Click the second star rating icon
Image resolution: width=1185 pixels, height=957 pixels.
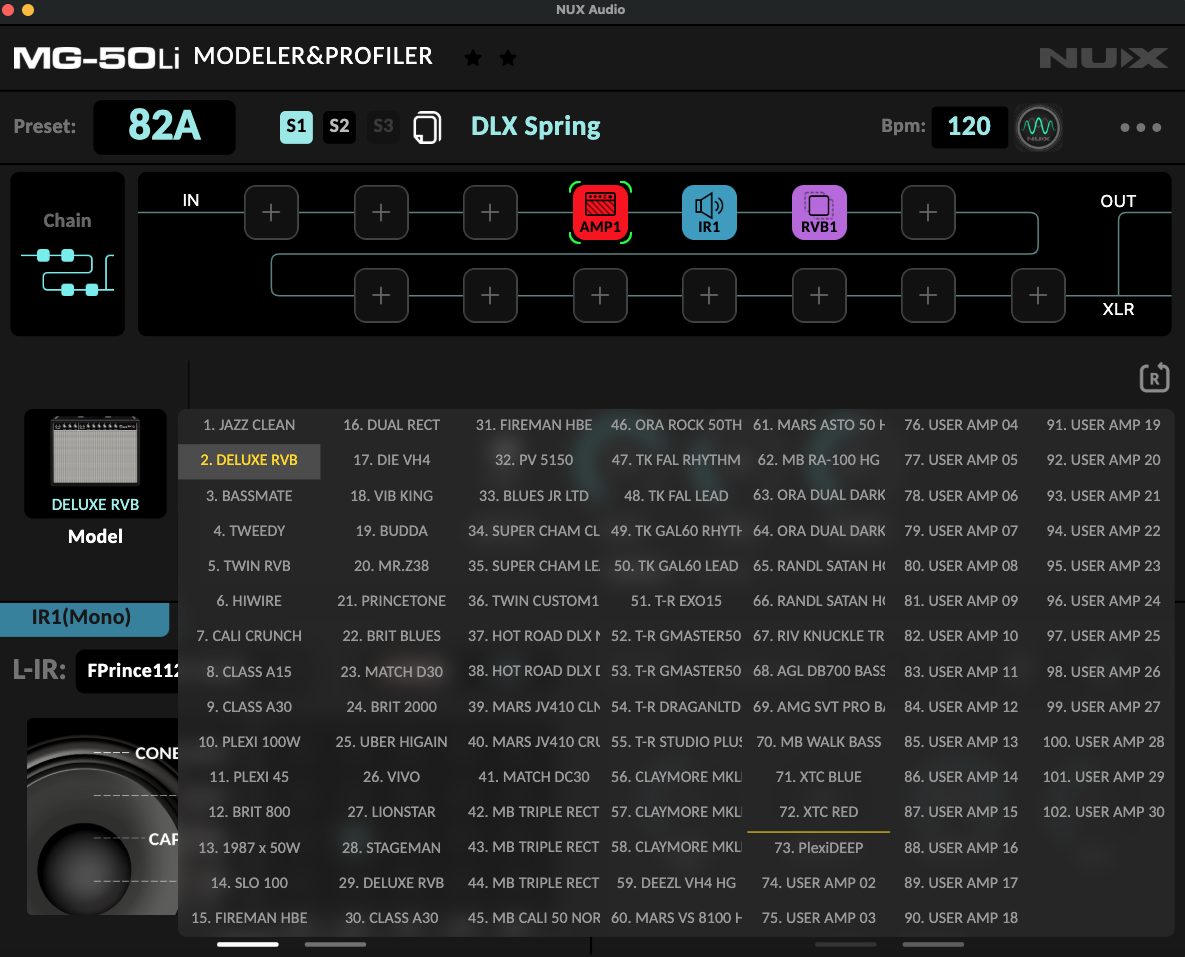pos(508,57)
